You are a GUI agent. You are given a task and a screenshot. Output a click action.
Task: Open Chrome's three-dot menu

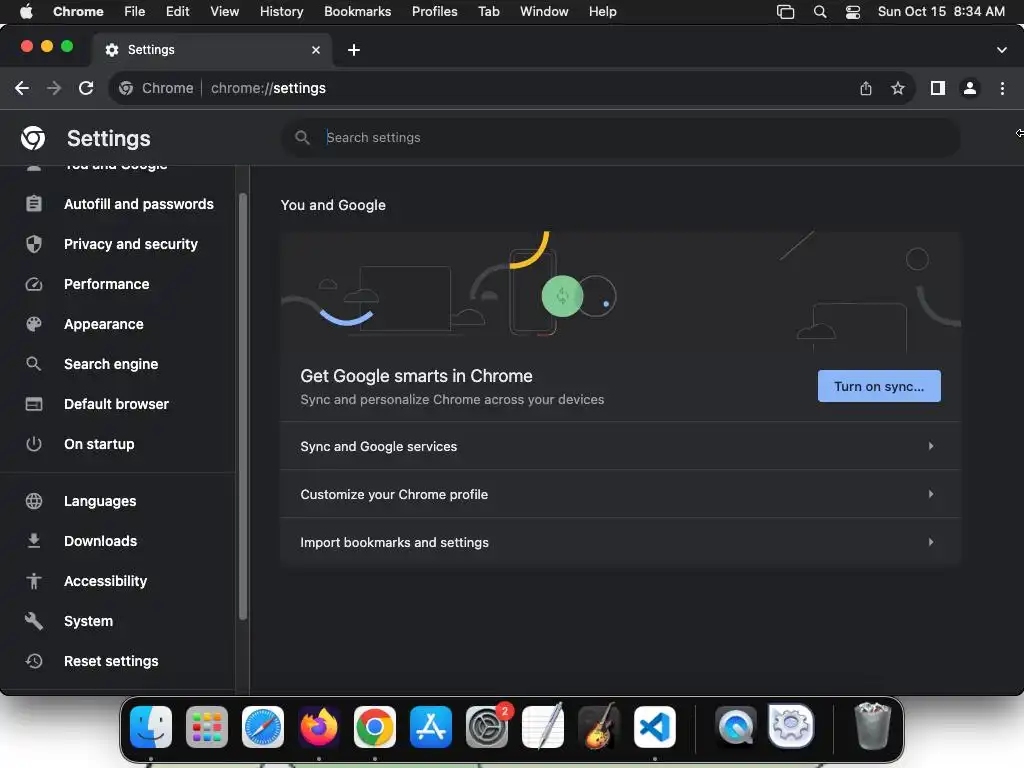[x=1002, y=88]
